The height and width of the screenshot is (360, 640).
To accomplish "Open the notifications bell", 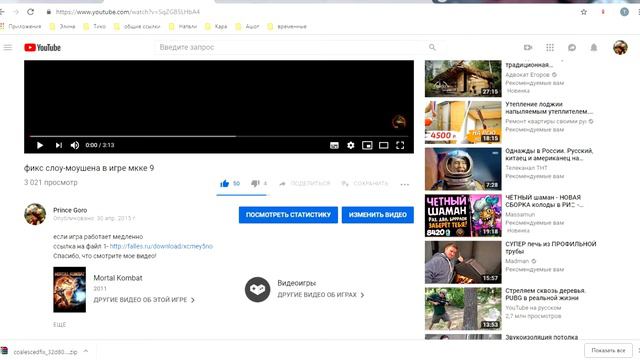I will coord(594,47).
